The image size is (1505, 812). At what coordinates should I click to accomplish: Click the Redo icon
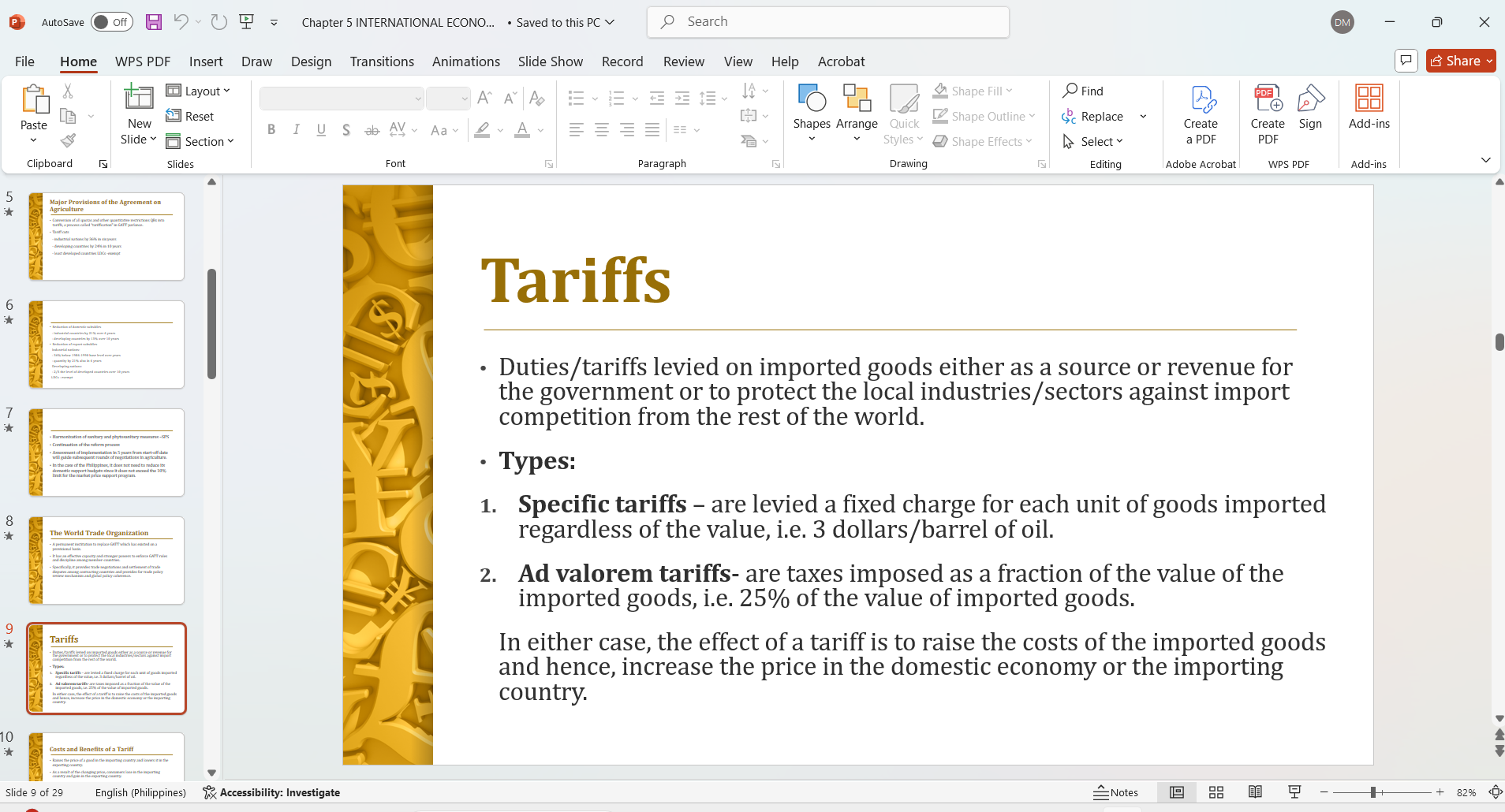219,22
